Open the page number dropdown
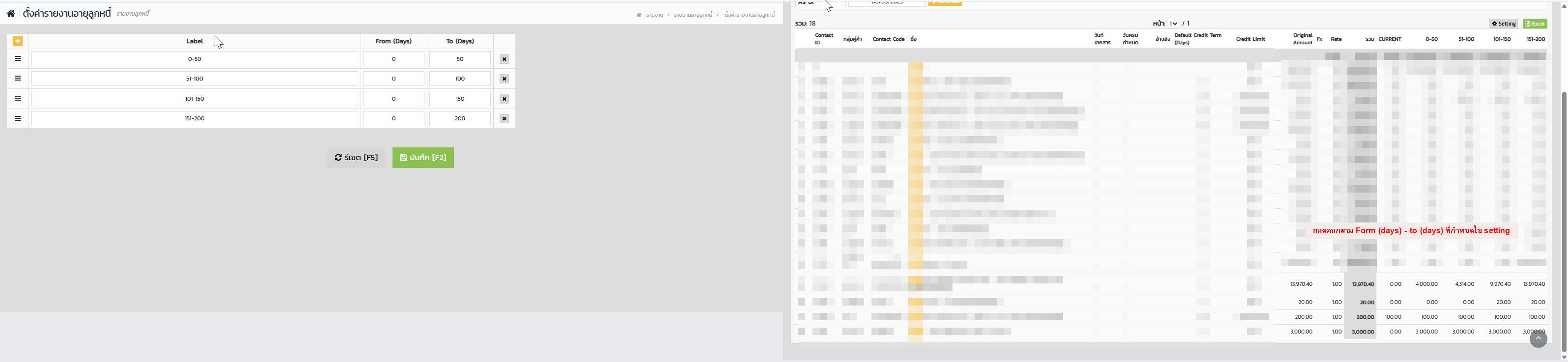The height and width of the screenshot is (362, 1568). pyautogui.click(x=1173, y=24)
